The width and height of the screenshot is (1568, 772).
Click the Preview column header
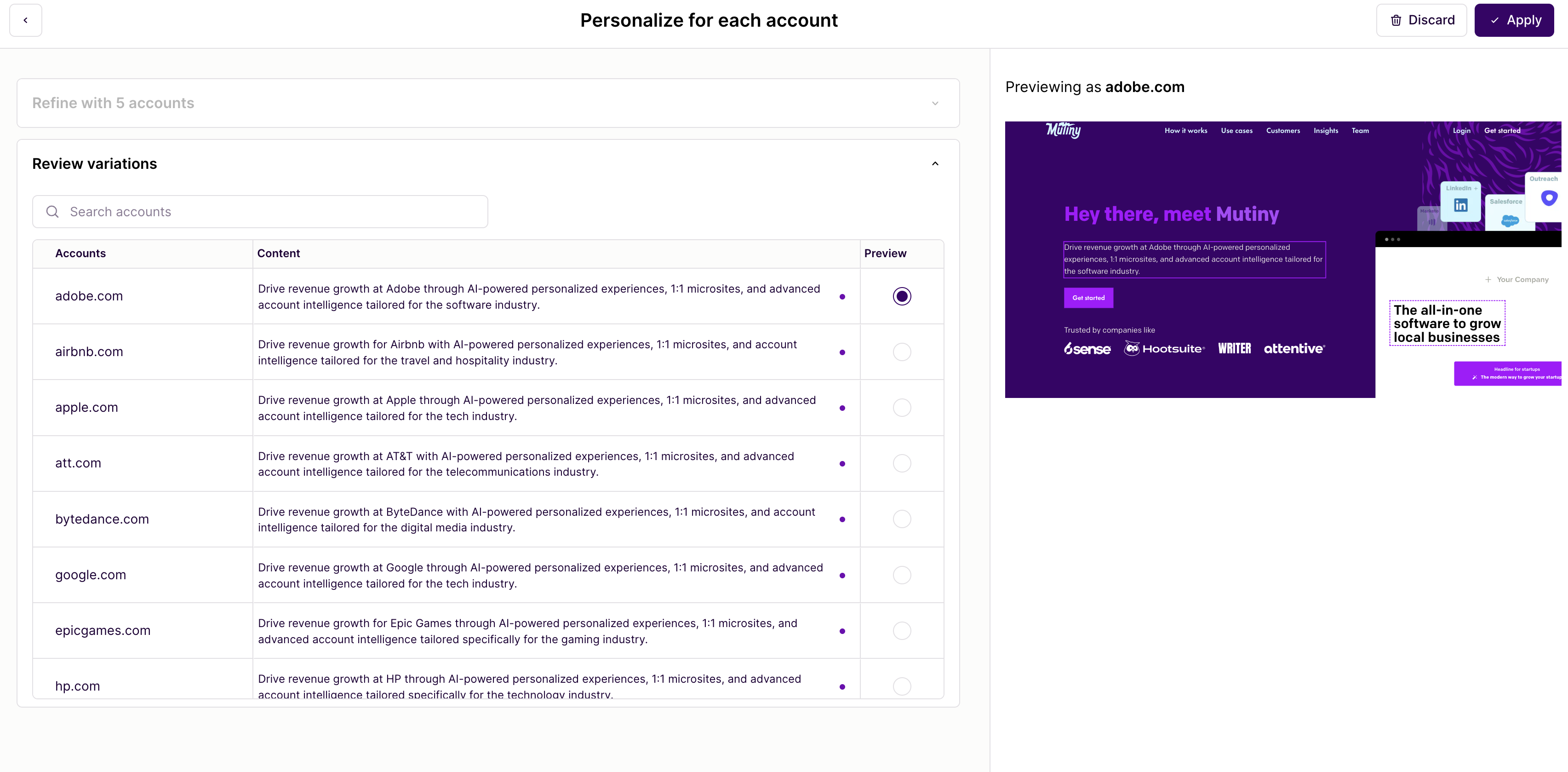click(885, 253)
